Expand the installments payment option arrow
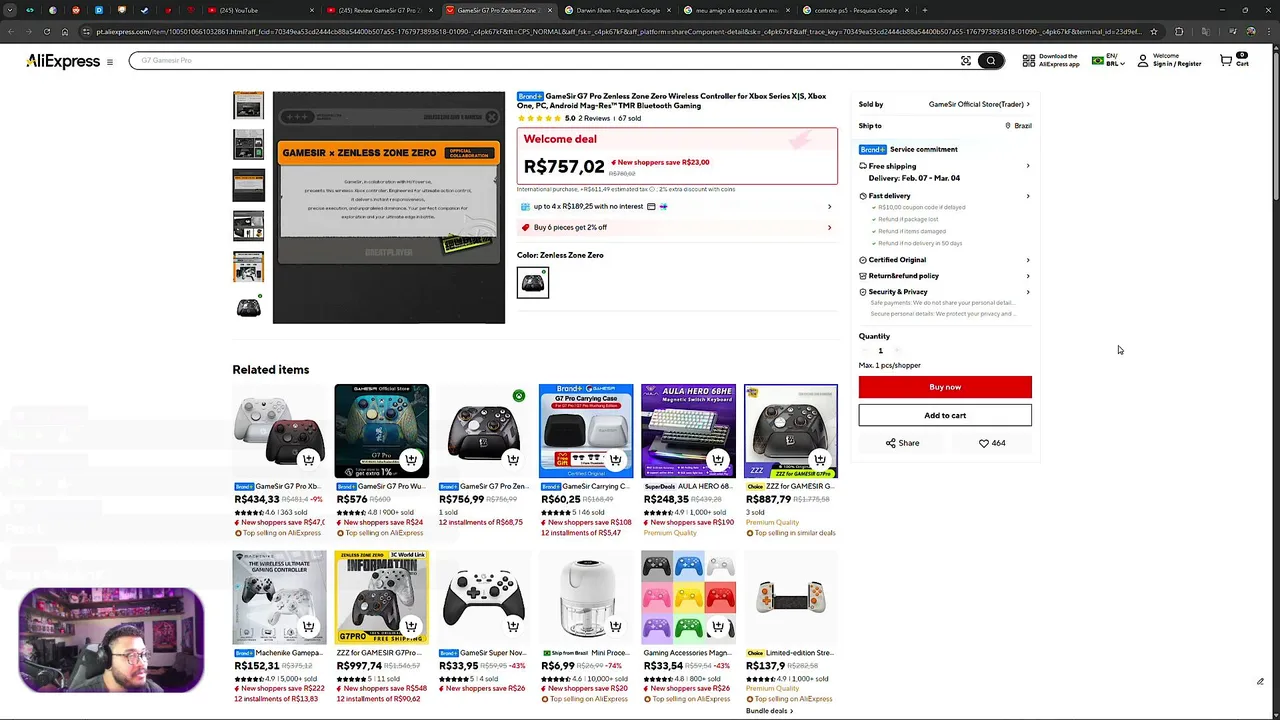The image size is (1280, 720). (x=829, y=207)
